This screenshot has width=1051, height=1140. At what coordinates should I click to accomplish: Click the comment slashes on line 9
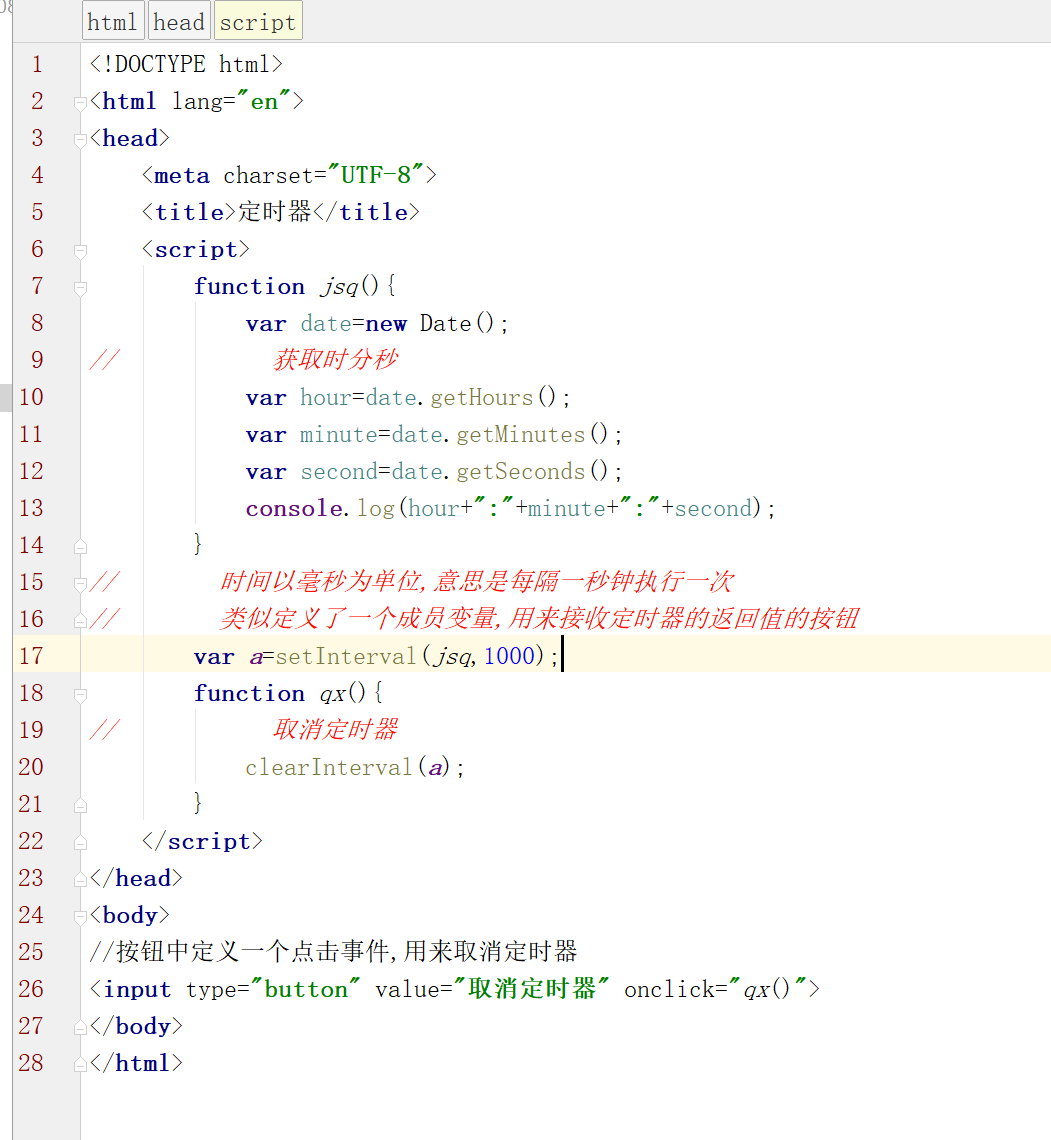coord(105,360)
